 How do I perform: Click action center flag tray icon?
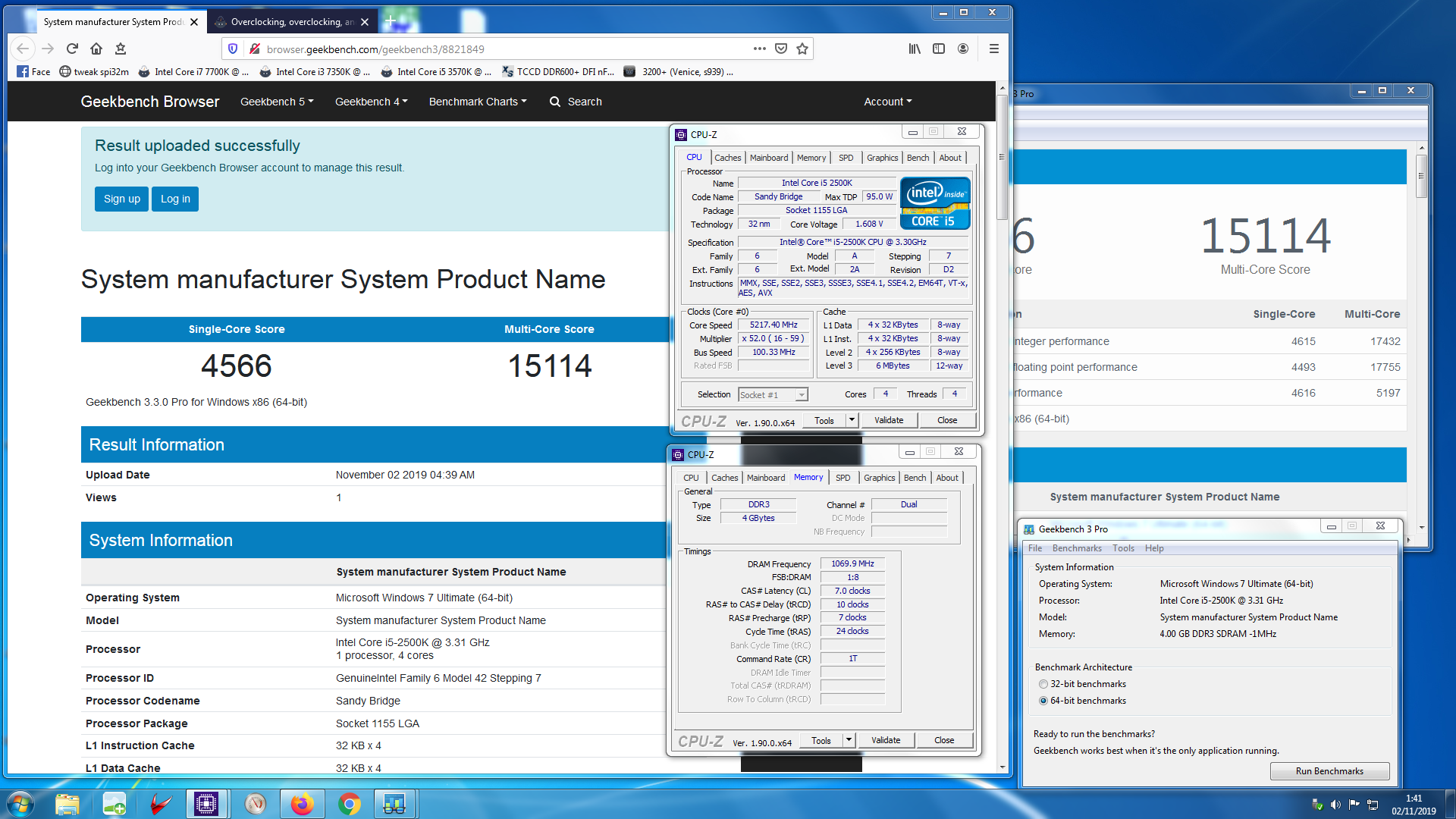tap(1354, 805)
